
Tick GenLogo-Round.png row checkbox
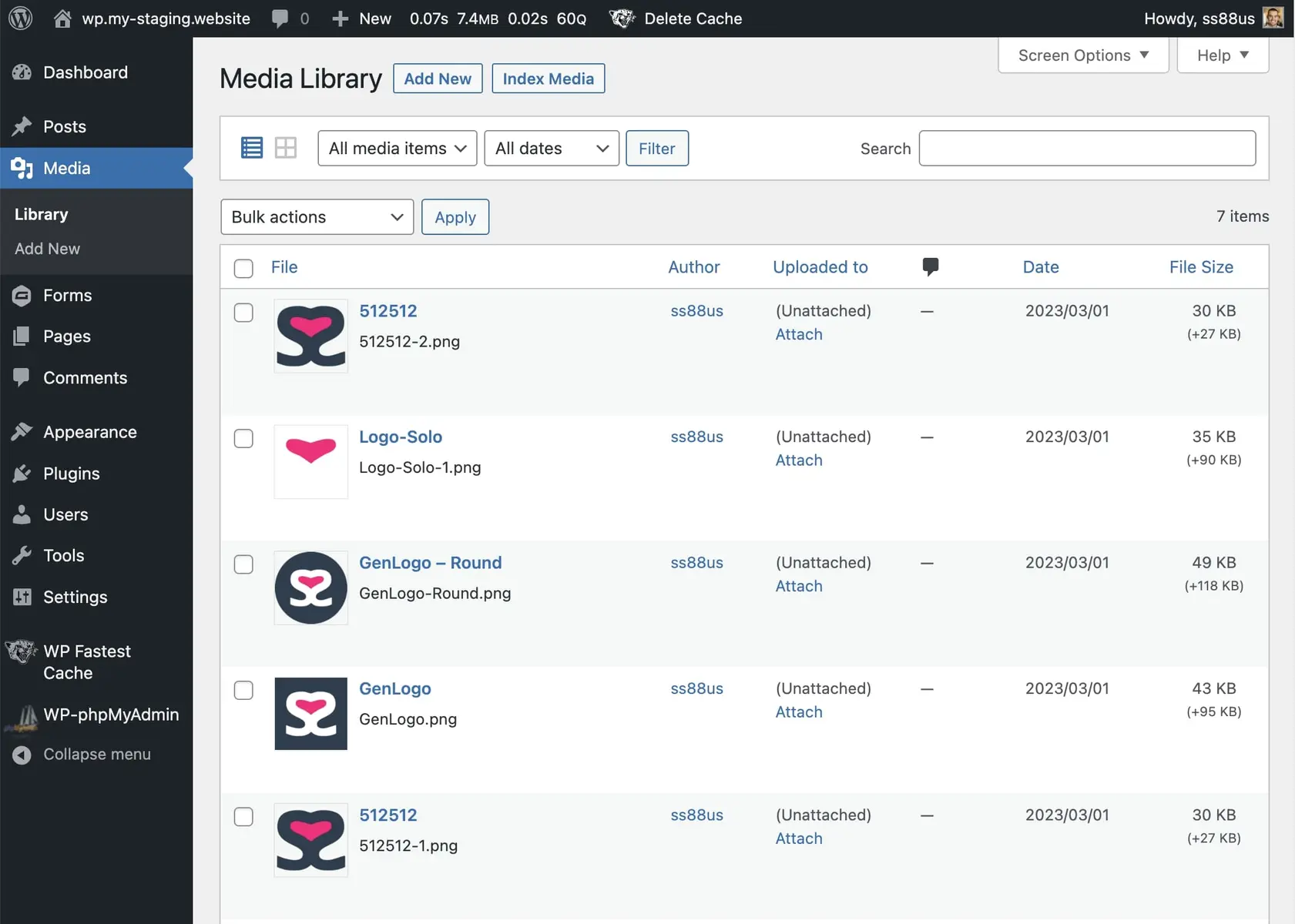(243, 564)
